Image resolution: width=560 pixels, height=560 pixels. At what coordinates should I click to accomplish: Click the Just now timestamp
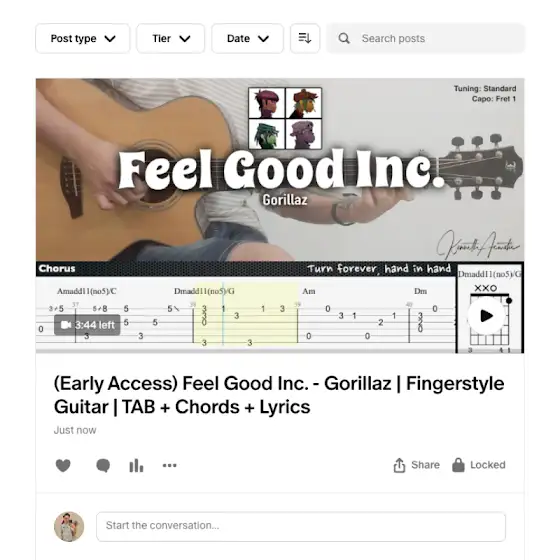[x=75, y=430]
